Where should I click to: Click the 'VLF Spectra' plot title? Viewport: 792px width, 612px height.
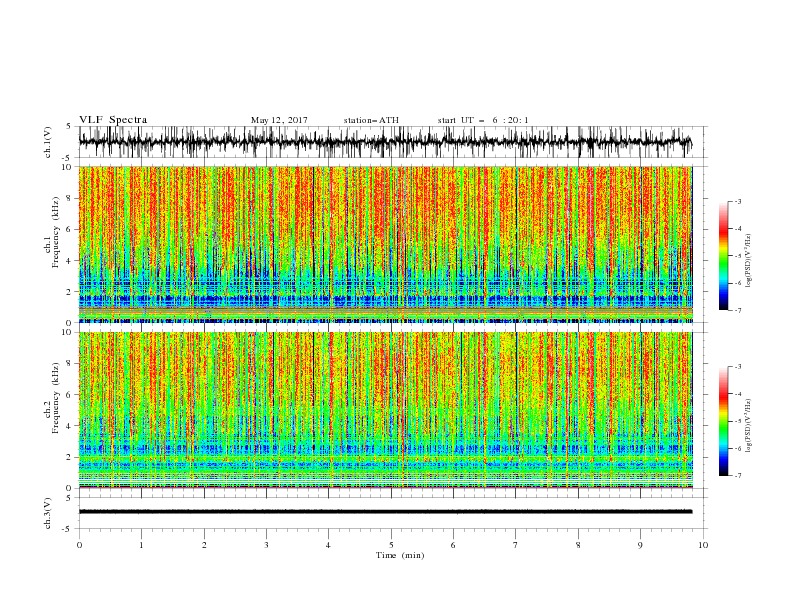(113, 120)
